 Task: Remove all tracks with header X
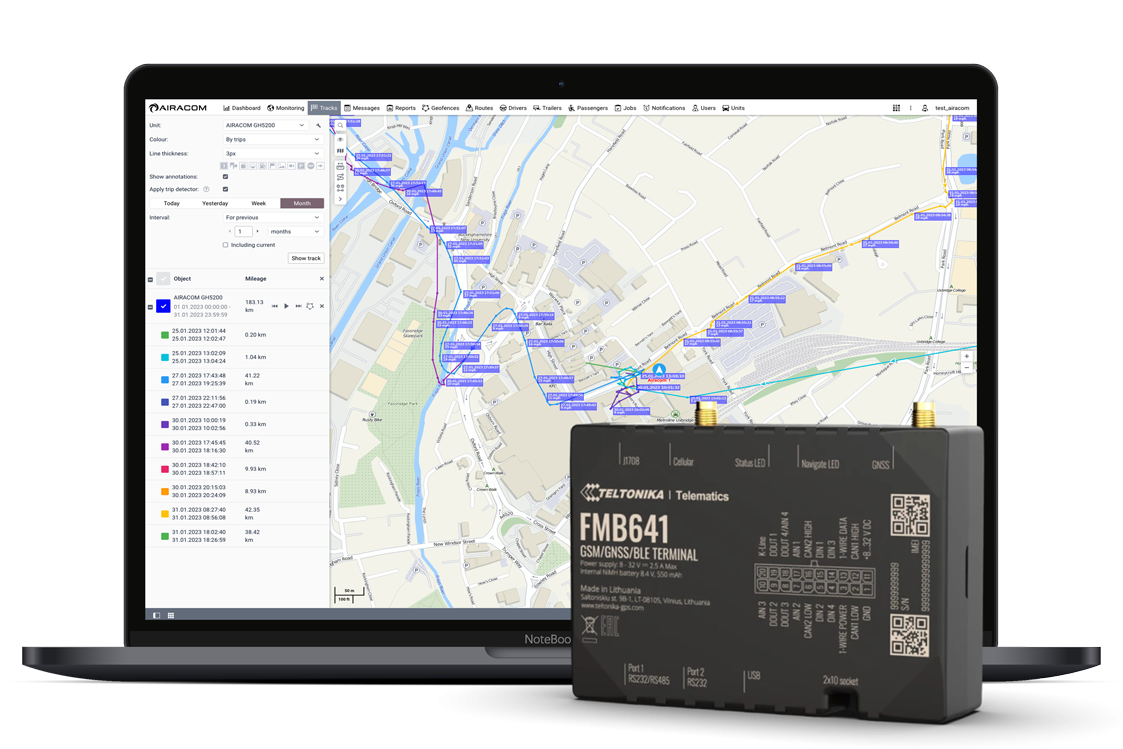322,279
